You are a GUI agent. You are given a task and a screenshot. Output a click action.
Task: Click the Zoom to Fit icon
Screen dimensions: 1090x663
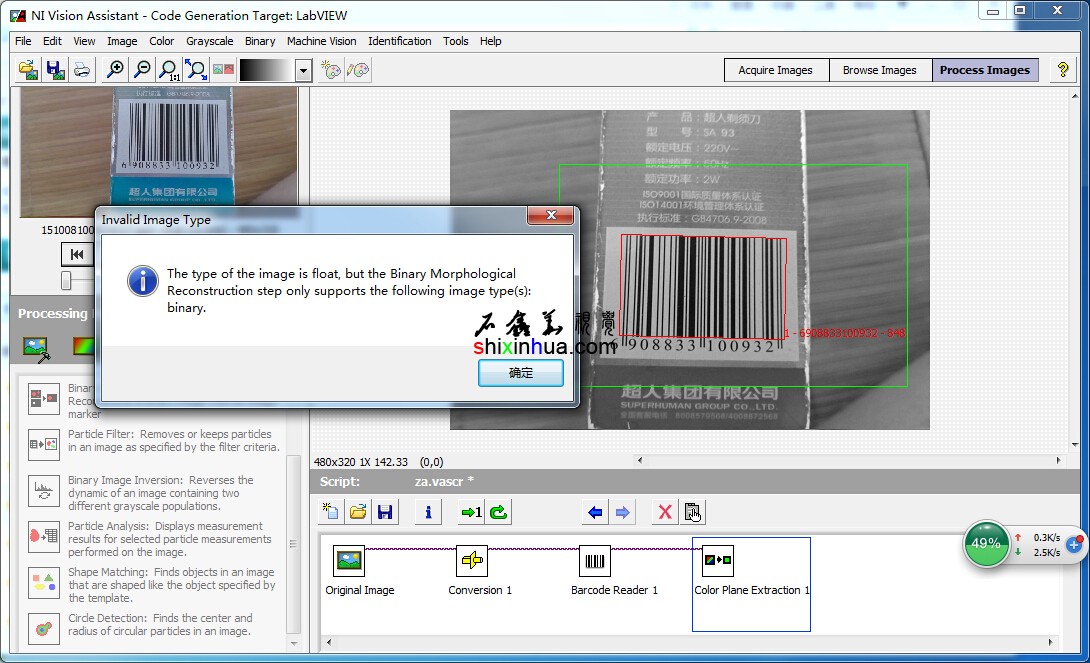[x=196, y=70]
